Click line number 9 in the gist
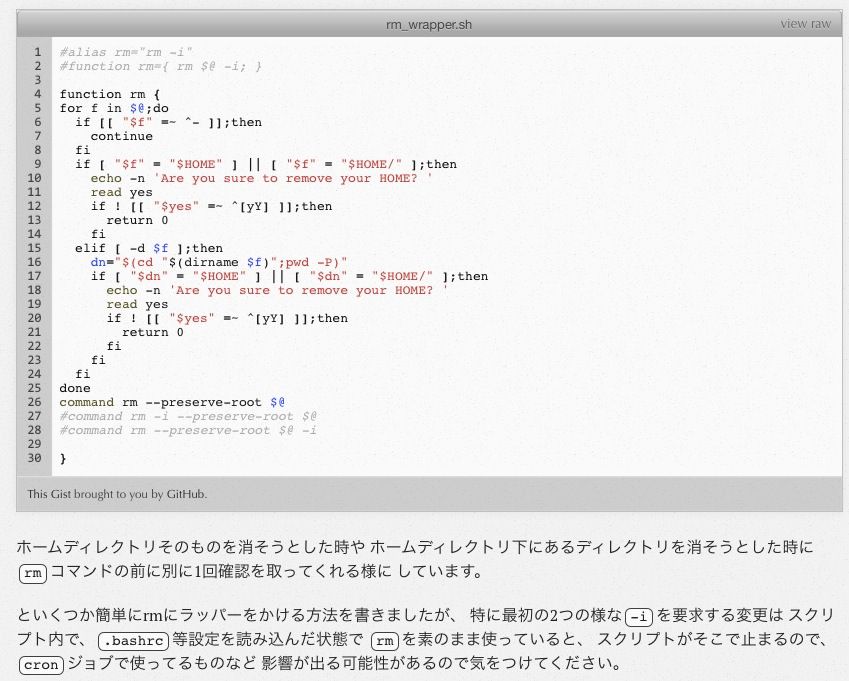The width and height of the screenshot is (849, 681). 38,164
